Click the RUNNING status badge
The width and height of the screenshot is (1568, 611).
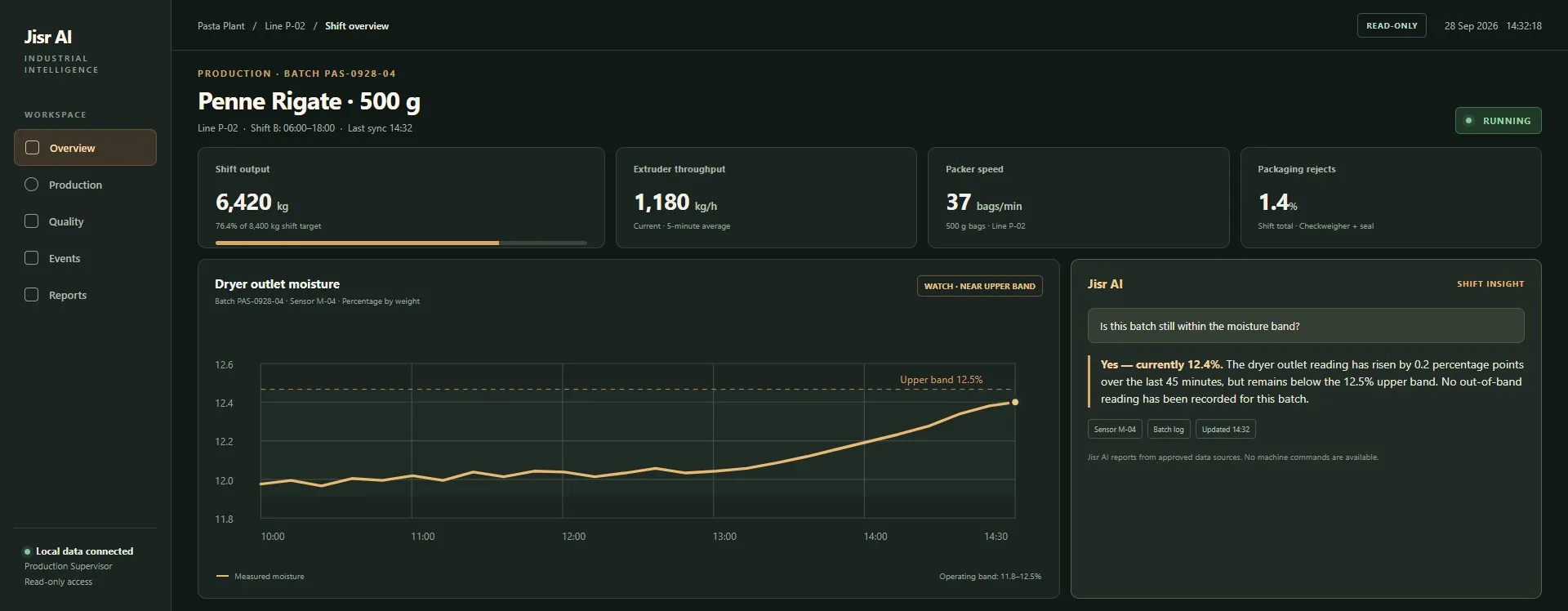click(1498, 121)
